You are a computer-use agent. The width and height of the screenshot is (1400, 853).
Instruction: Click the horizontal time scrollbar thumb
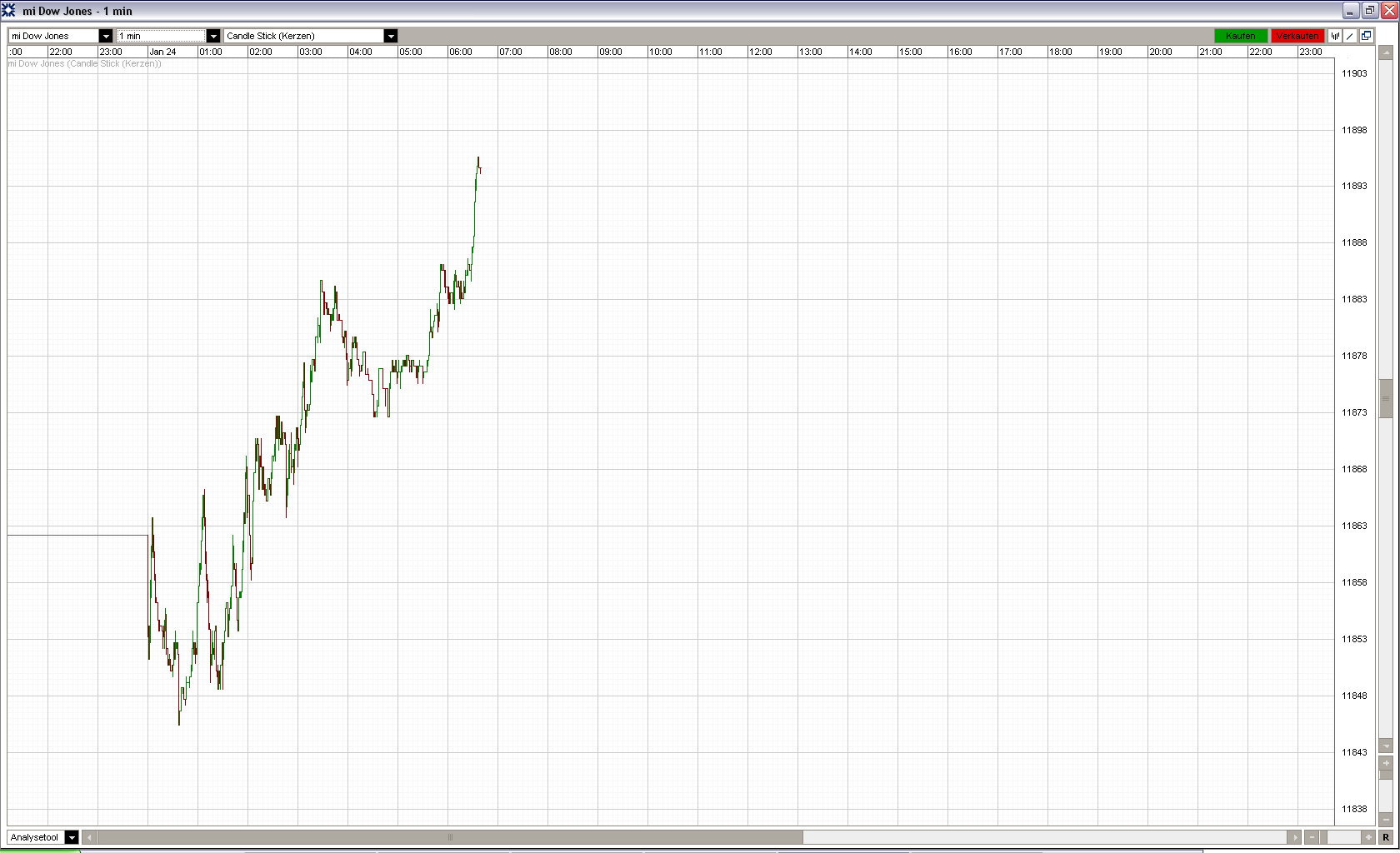click(450, 837)
